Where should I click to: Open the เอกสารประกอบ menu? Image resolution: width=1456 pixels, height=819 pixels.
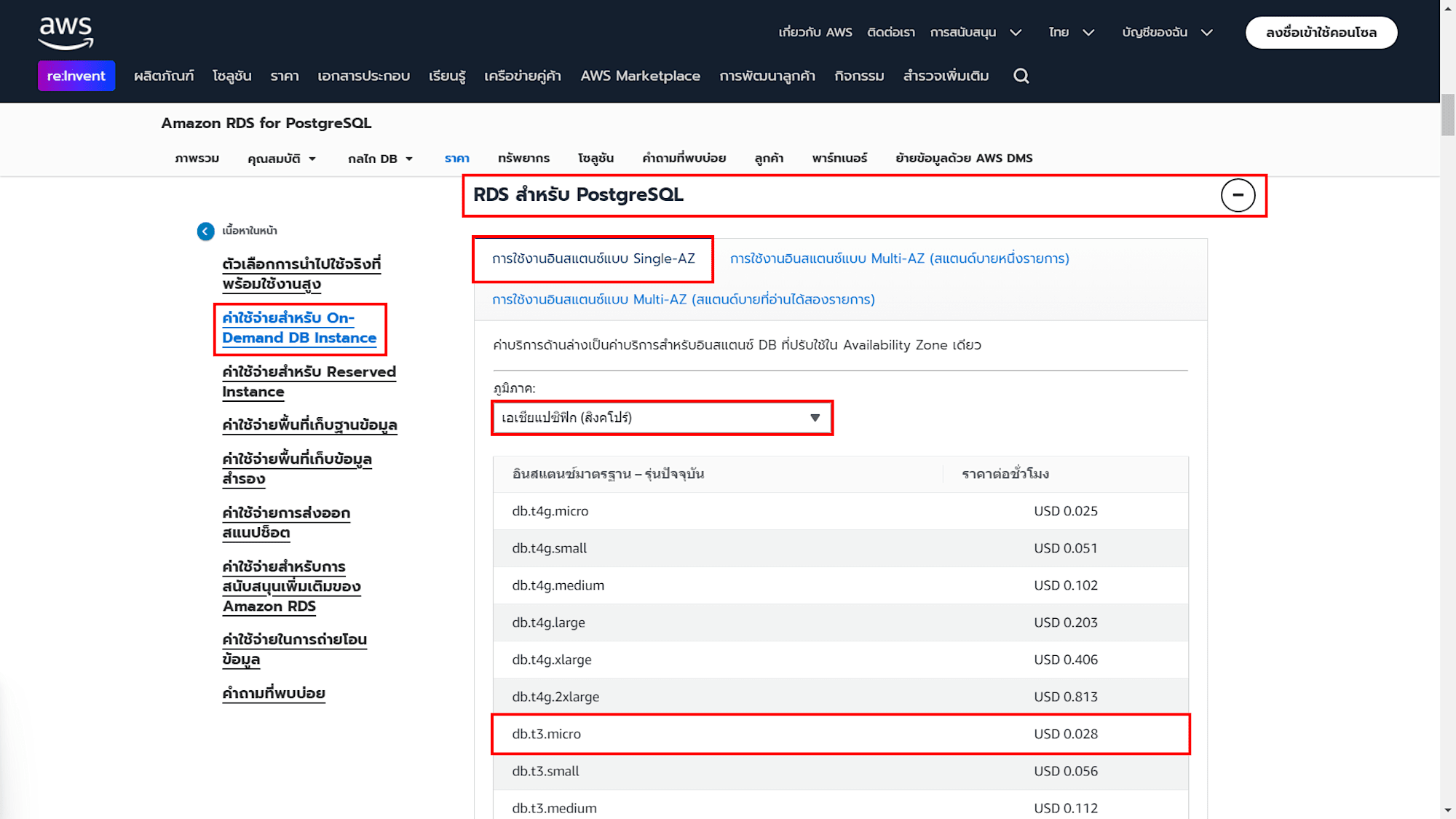[x=363, y=76]
